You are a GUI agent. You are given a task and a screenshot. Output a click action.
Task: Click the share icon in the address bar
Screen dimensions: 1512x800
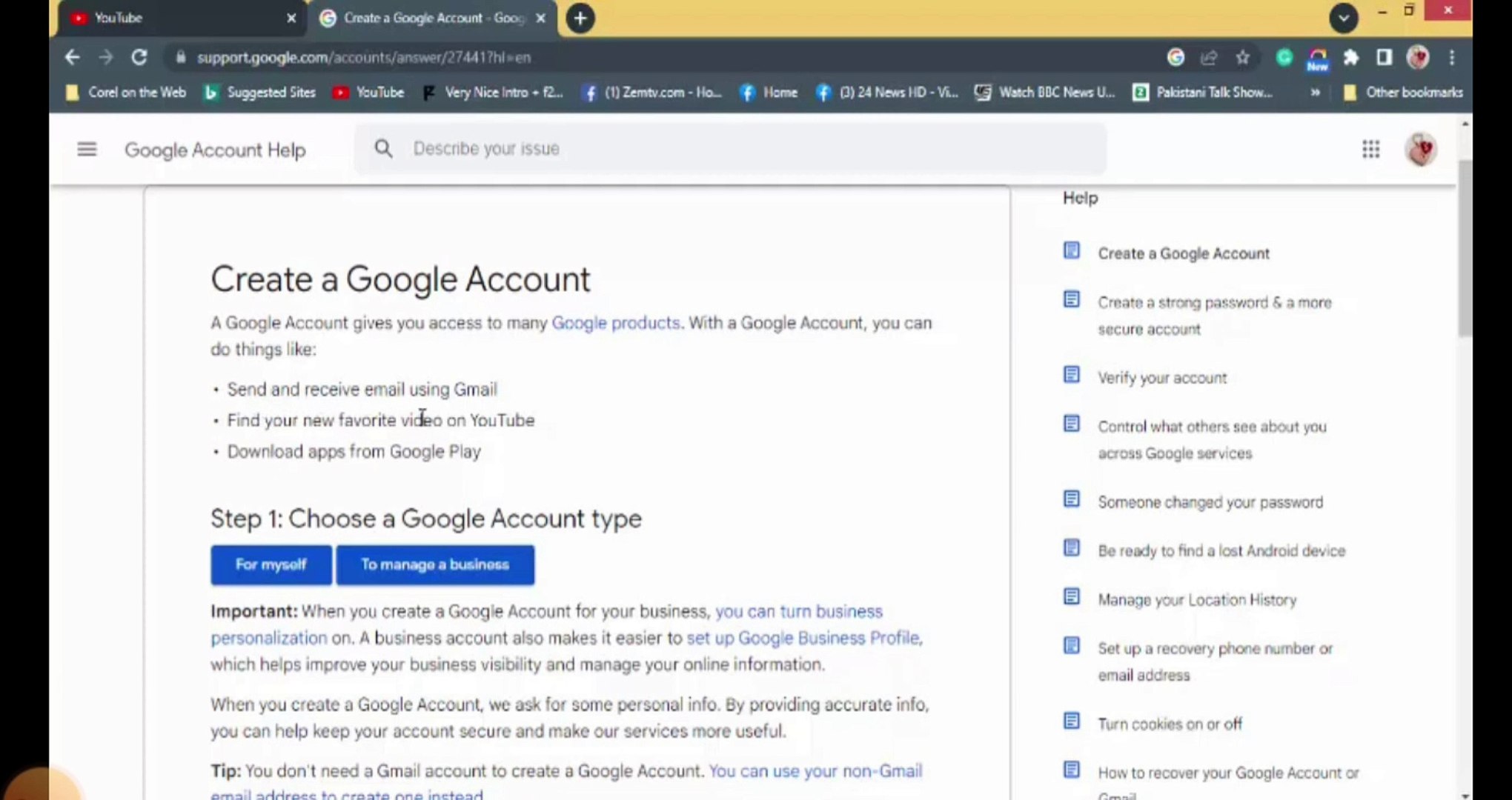pyautogui.click(x=1208, y=57)
